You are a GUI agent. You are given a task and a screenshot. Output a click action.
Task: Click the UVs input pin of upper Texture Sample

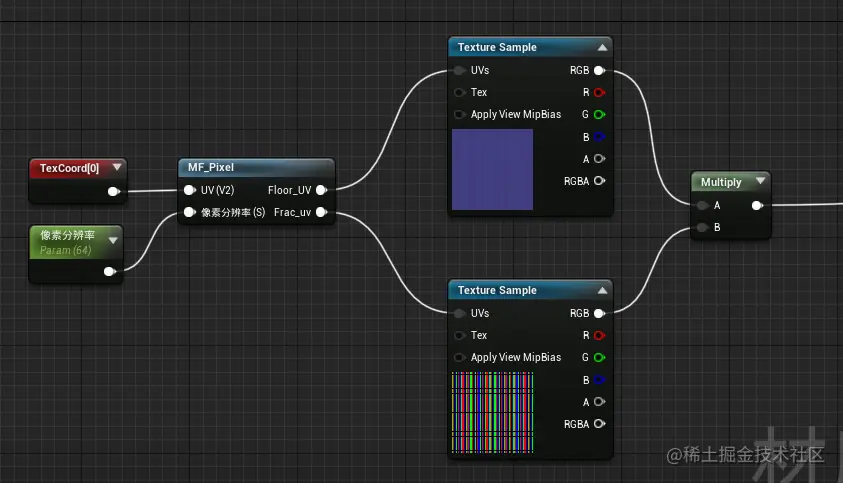[x=459, y=70]
